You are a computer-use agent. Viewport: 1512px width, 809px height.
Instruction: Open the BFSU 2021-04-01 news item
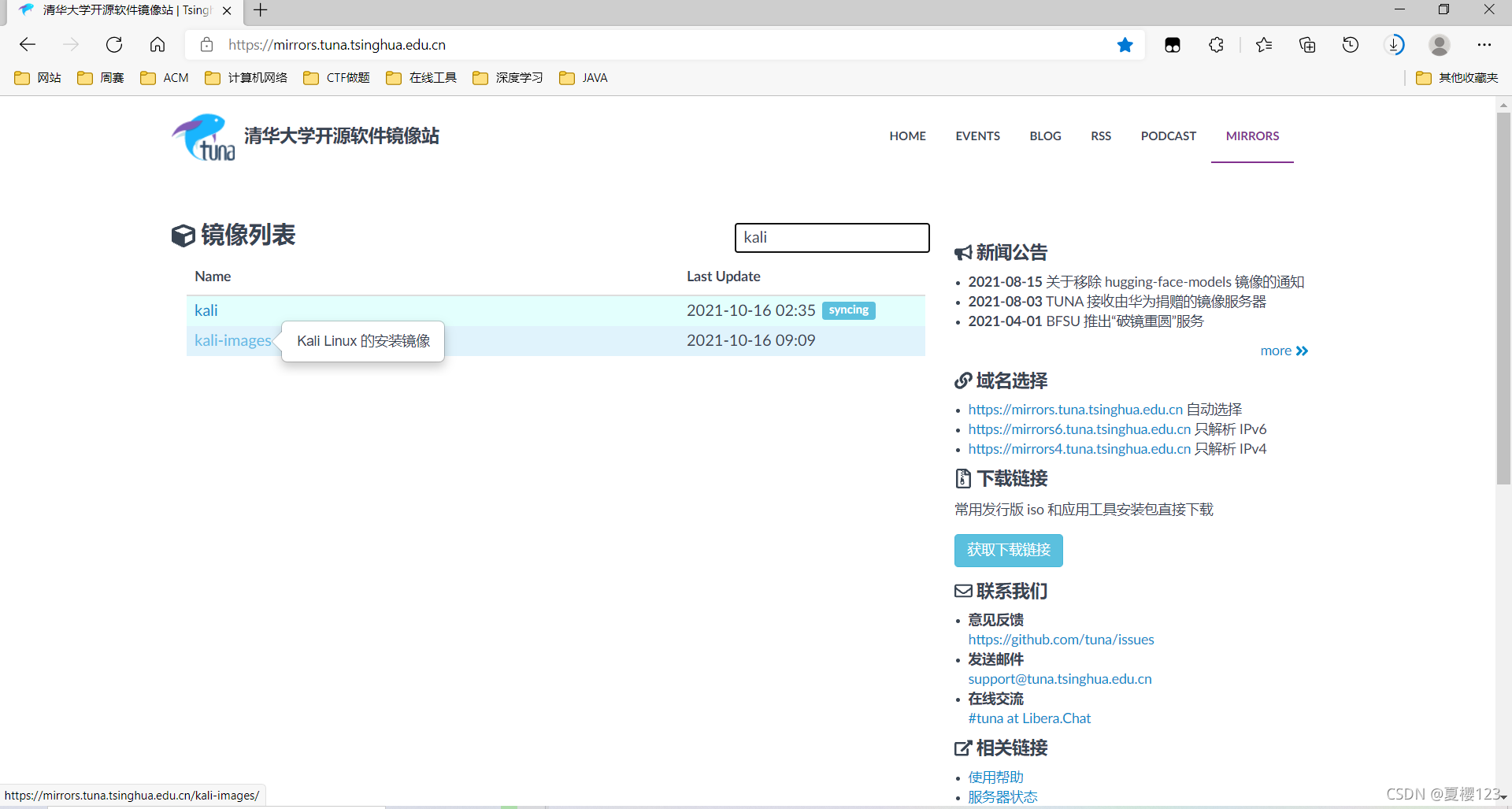(1085, 321)
